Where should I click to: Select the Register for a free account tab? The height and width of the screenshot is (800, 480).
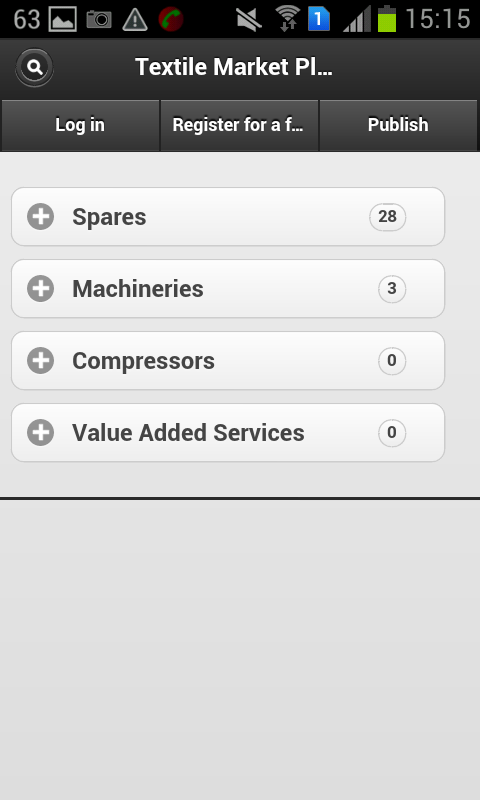tap(239, 125)
